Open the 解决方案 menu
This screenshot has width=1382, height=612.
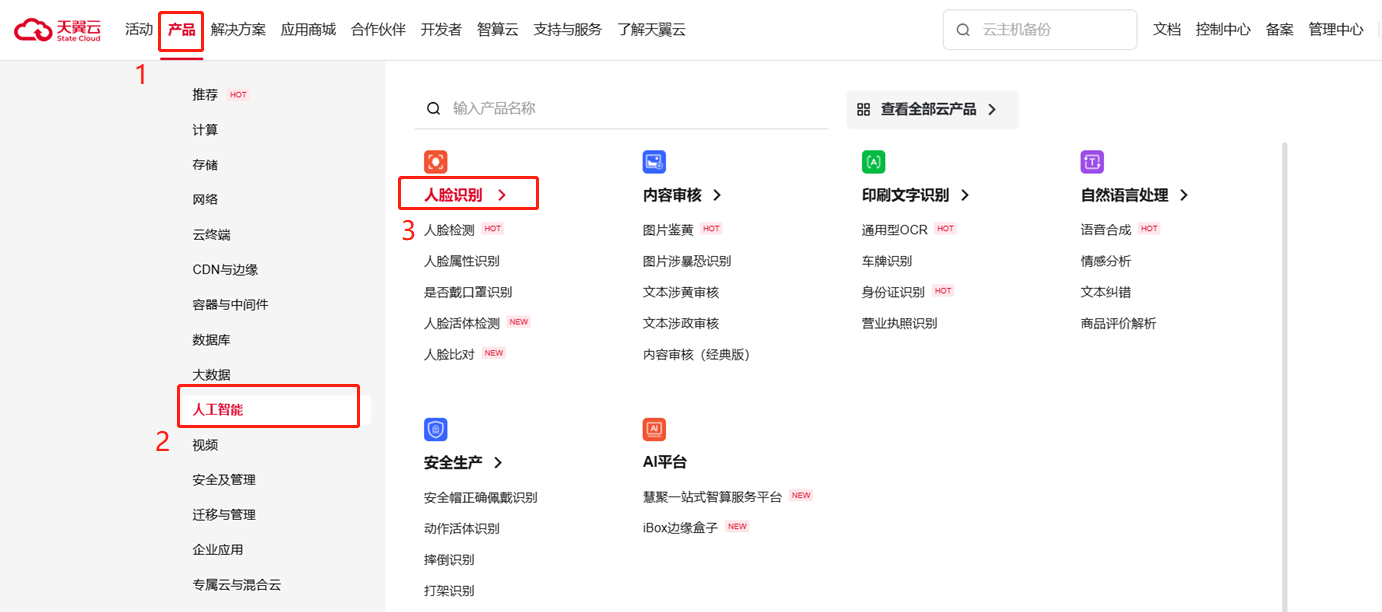(238, 30)
